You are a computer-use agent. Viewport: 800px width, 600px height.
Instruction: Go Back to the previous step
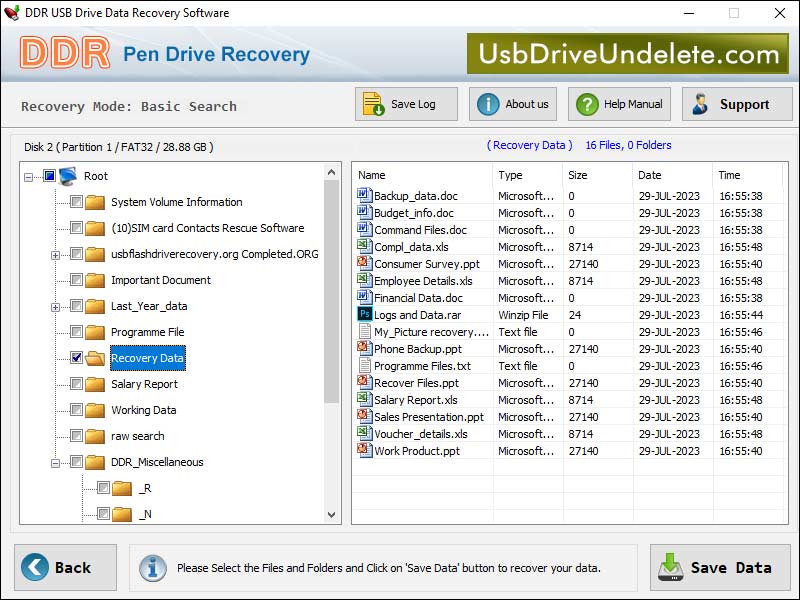coord(65,567)
